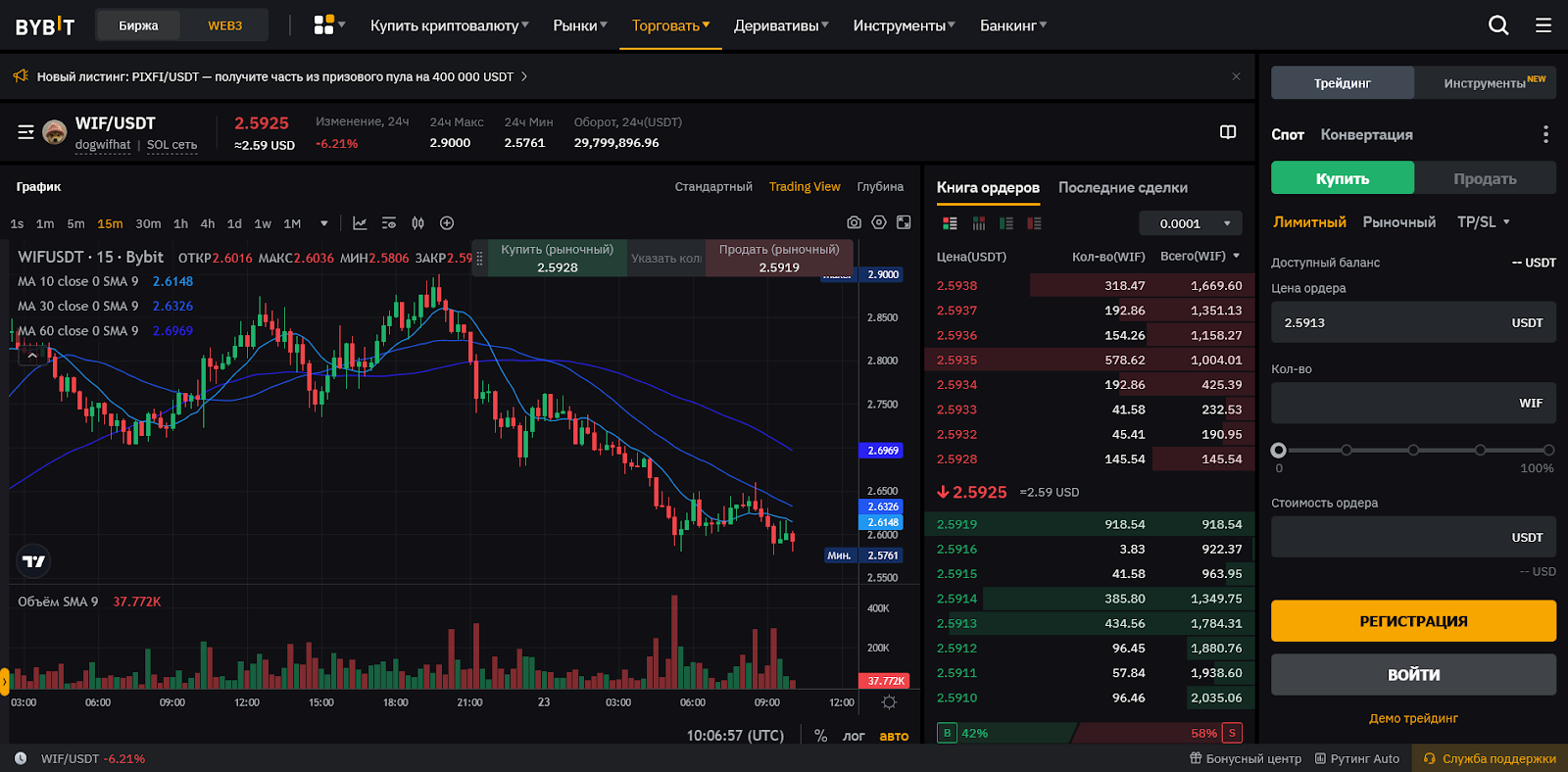
Task: Open the spot panel three-dot menu
Action: pyautogui.click(x=1545, y=134)
